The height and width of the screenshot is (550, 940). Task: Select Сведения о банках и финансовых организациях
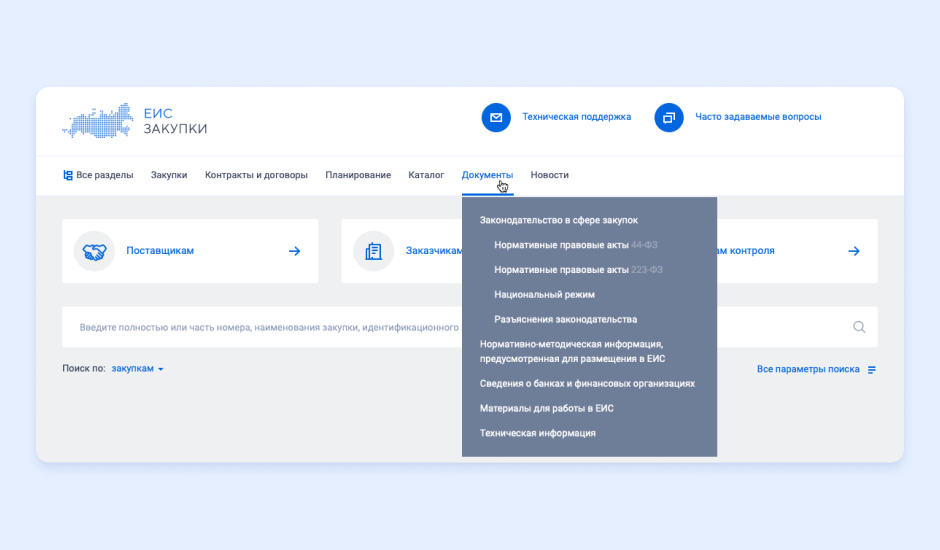click(587, 384)
